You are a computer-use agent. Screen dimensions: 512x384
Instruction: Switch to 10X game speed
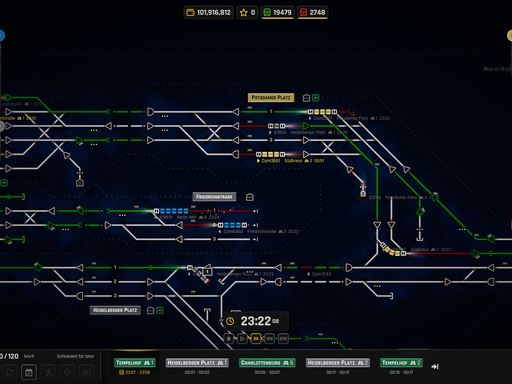pyautogui.click(x=269, y=339)
